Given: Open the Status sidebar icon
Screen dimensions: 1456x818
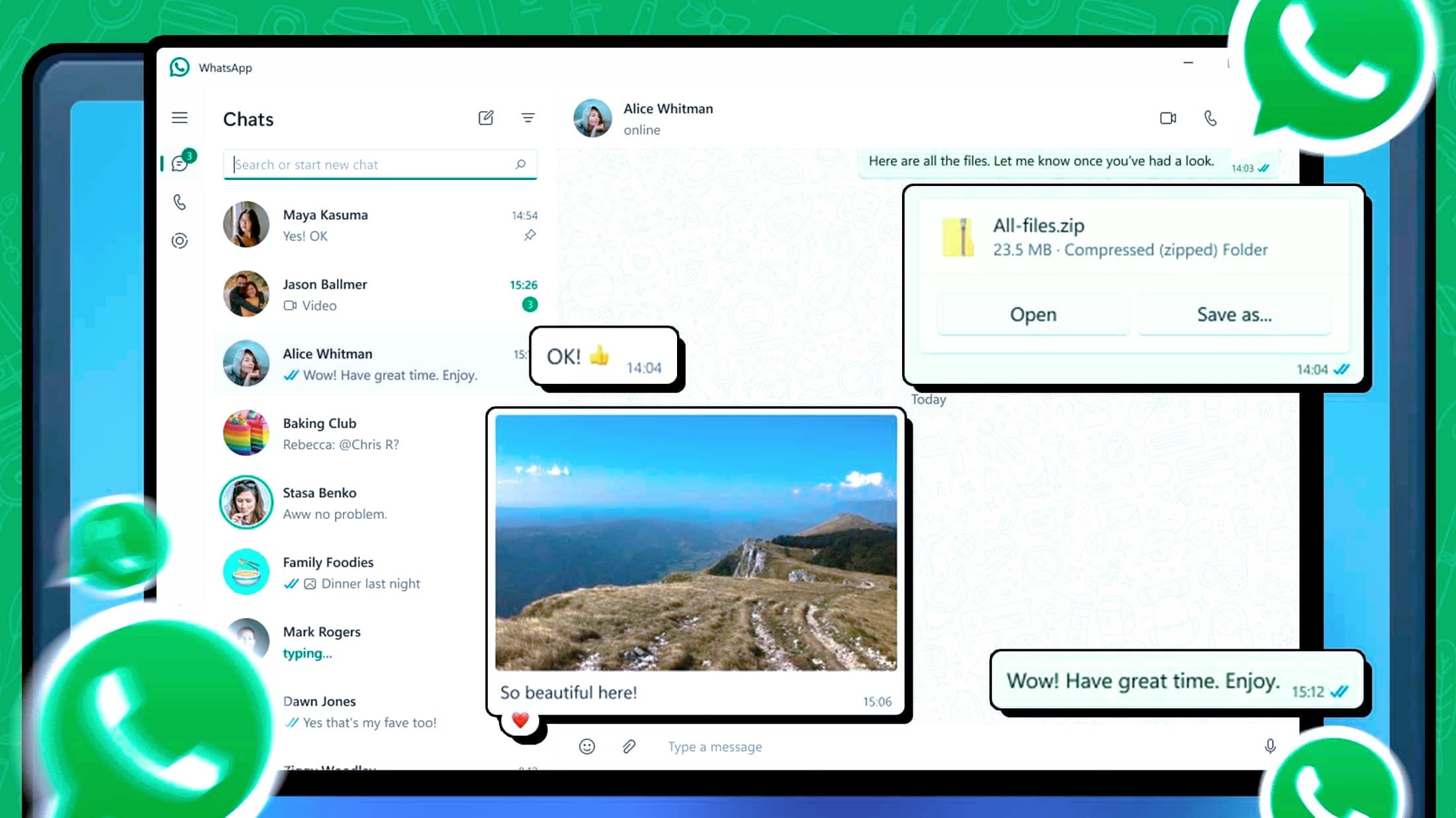Looking at the screenshot, I should tap(179, 241).
